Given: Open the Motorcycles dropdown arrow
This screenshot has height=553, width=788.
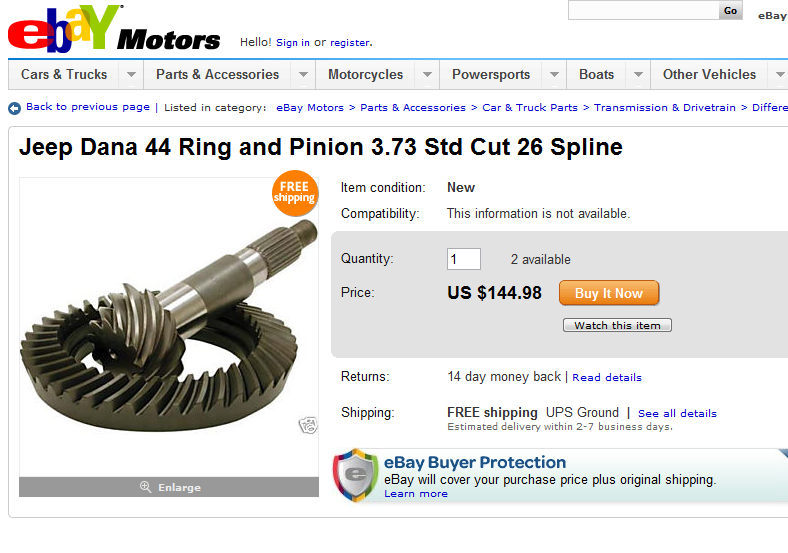Looking at the screenshot, I should pyautogui.click(x=427, y=75).
